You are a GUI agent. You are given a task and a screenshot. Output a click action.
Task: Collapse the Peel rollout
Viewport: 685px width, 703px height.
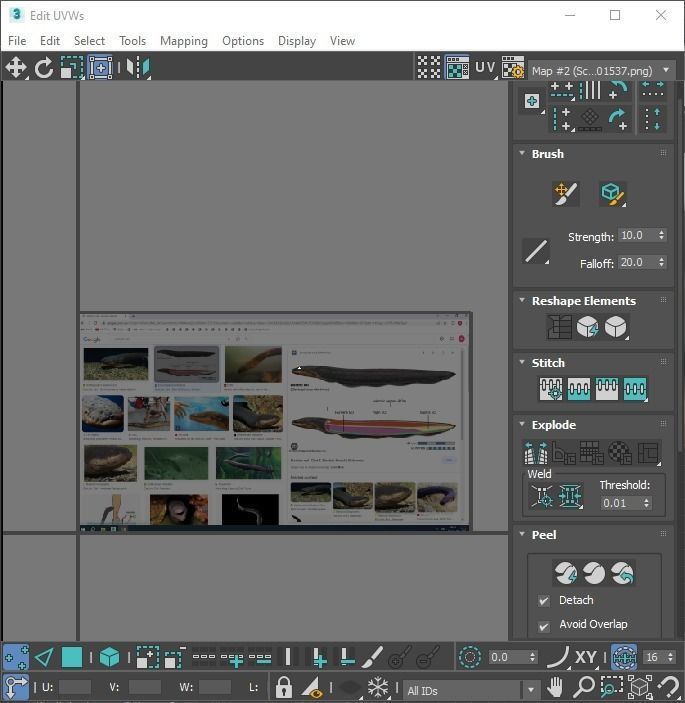pos(522,534)
